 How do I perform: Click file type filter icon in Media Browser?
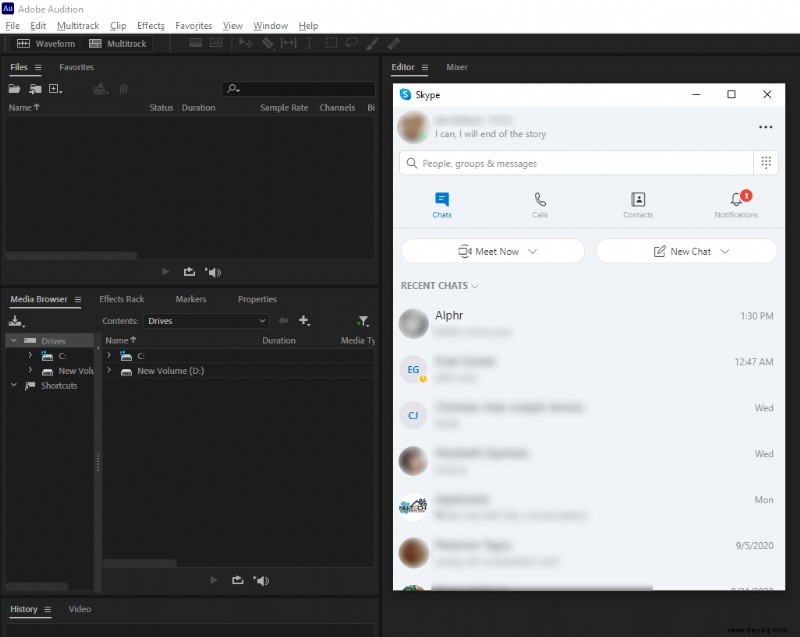pos(363,321)
